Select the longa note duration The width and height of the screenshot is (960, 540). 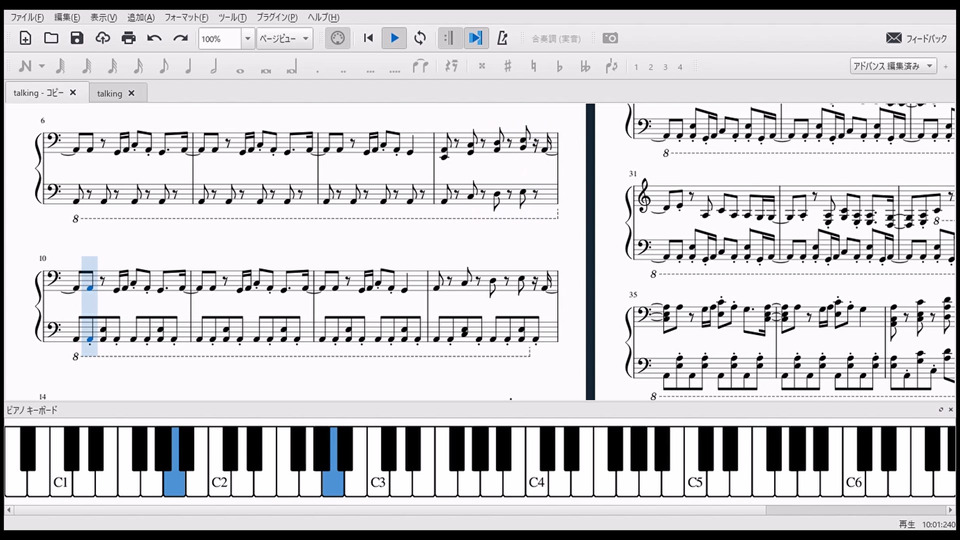tap(291, 67)
